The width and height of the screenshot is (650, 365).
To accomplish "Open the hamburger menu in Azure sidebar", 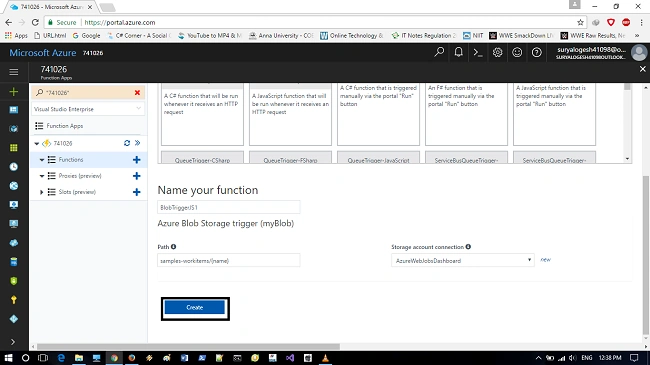I will pos(14,72).
